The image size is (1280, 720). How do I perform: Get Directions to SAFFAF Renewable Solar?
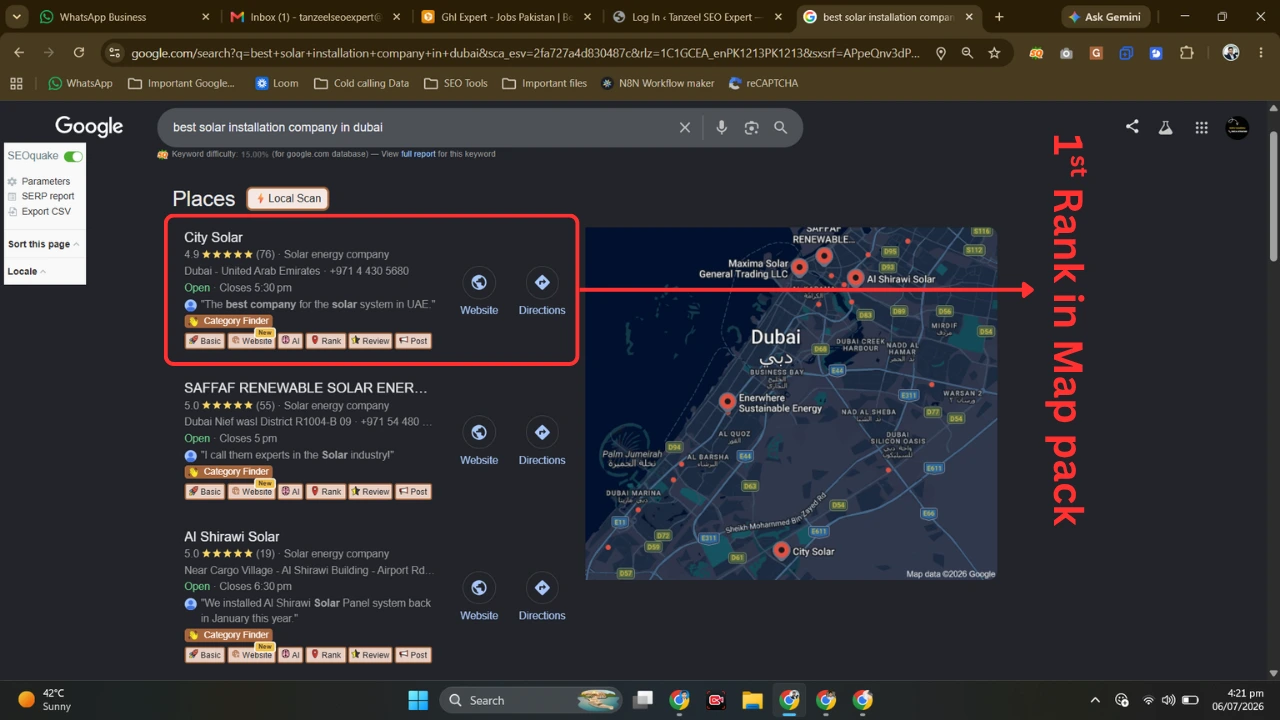point(542,433)
